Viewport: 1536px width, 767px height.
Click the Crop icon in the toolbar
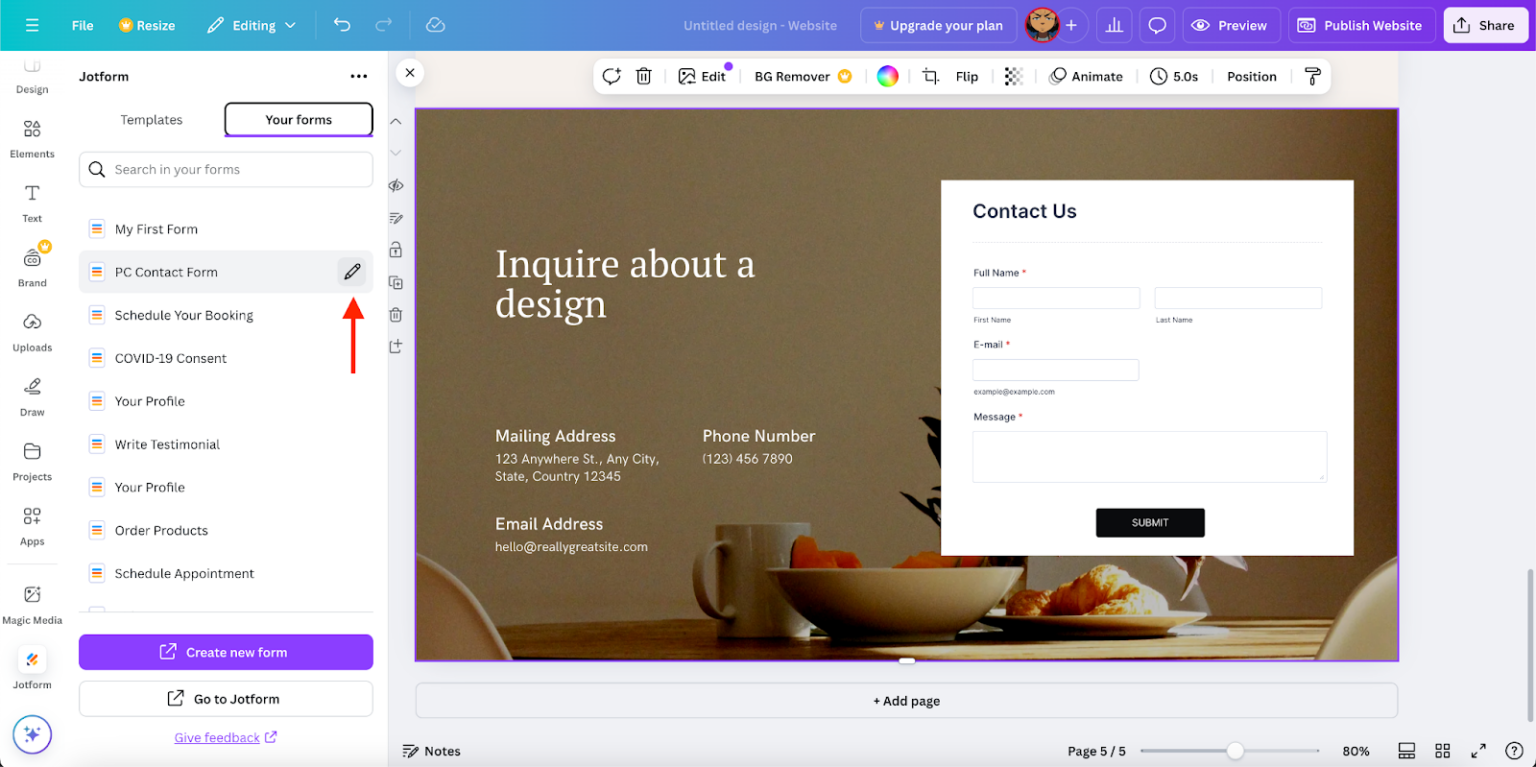tap(931, 76)
